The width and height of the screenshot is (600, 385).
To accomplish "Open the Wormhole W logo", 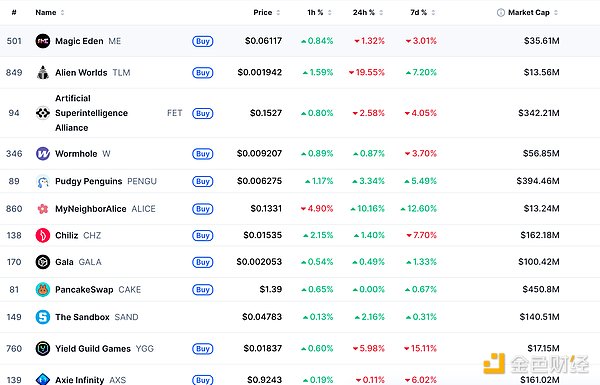I will click(42, 153).
